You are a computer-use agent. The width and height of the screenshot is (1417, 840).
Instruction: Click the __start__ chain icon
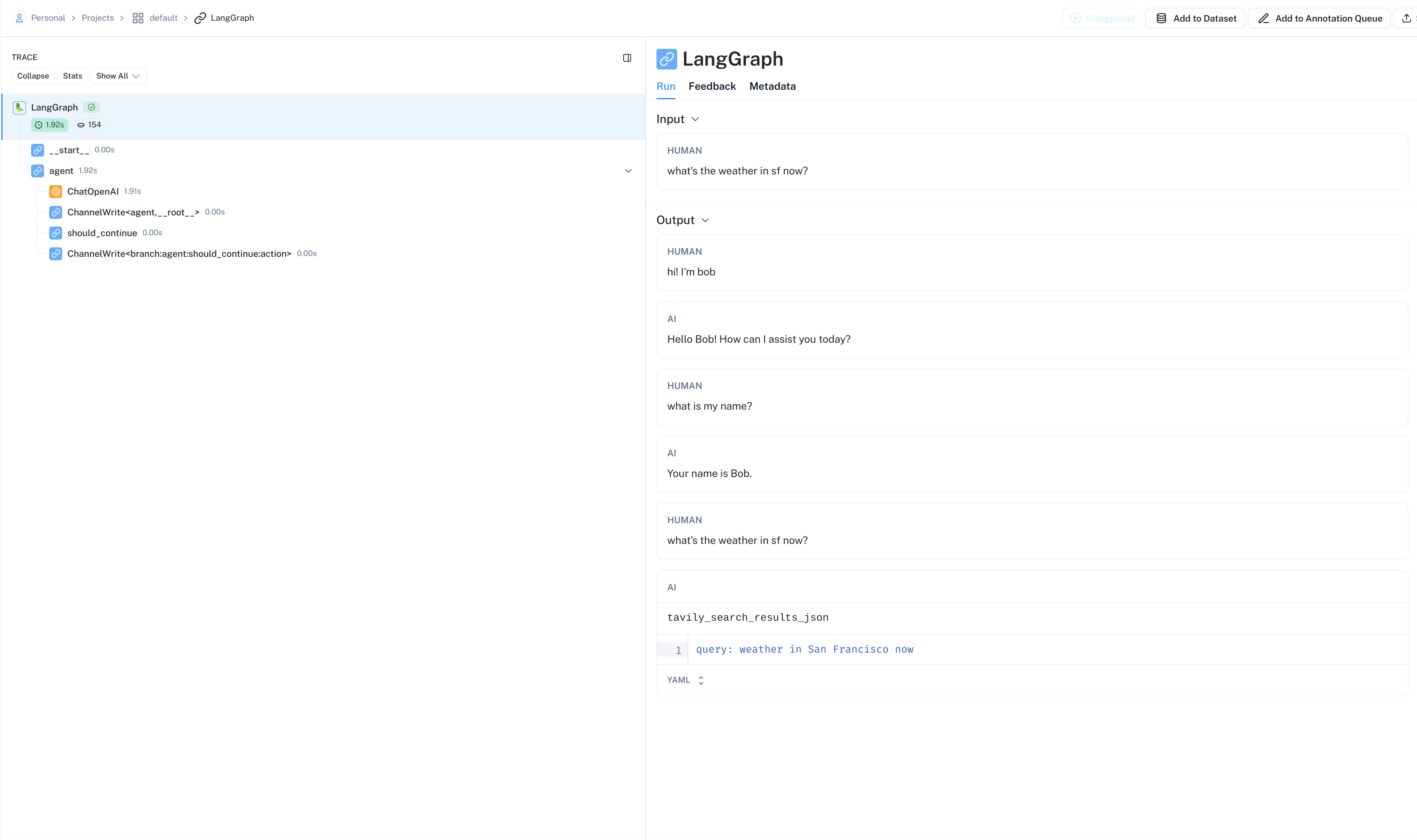coord(38,150)
